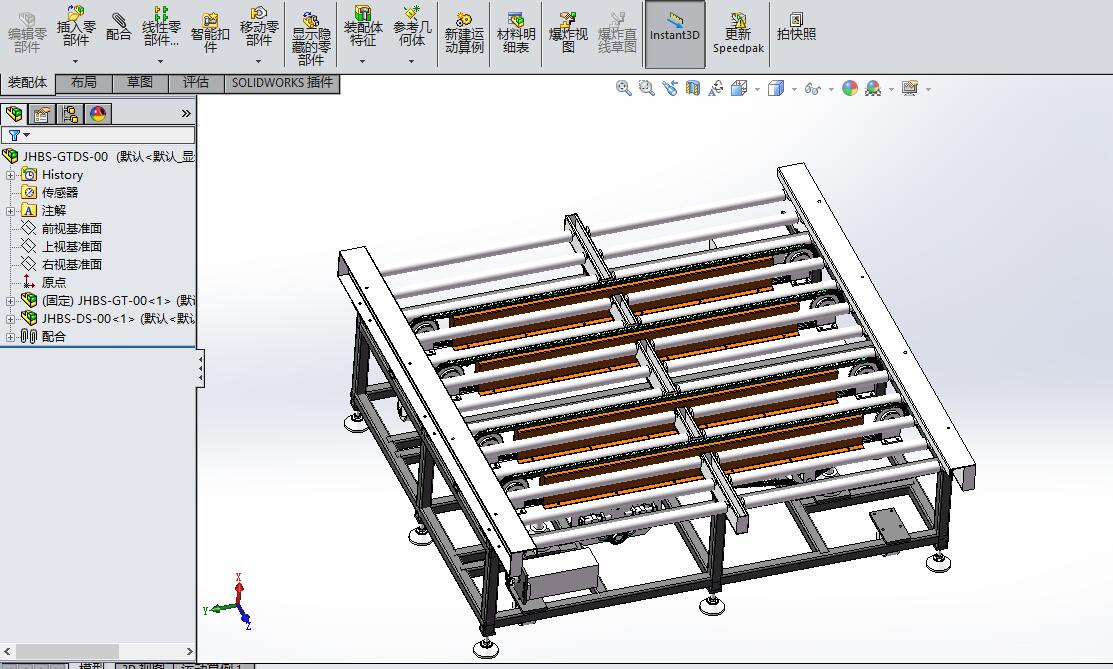The image size is (1113, 669).
Task: Click the Edit Appearance color ball icon
Action: [x=850, y=88]
